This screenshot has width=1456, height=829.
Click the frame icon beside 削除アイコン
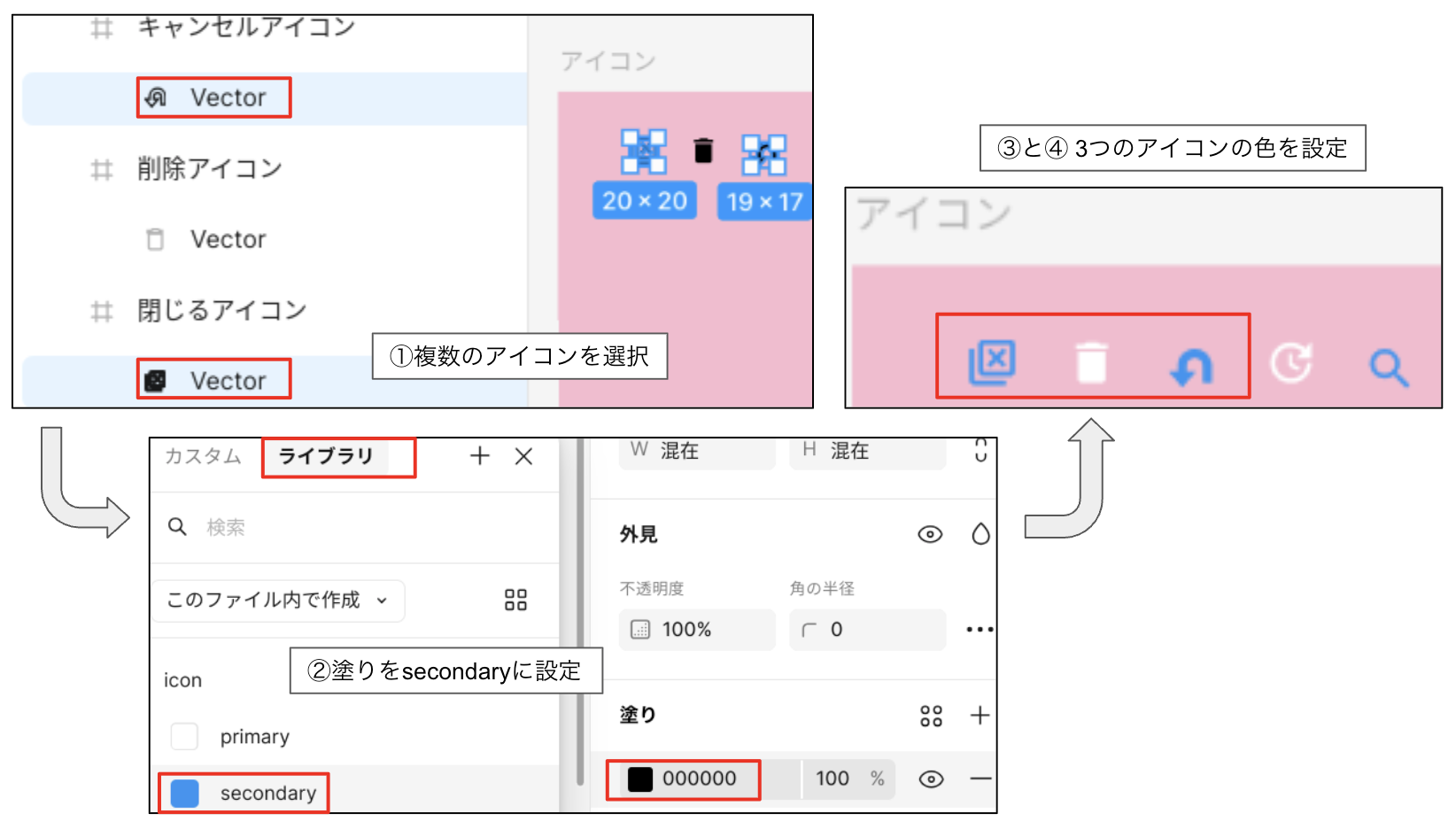coord(102,169)
